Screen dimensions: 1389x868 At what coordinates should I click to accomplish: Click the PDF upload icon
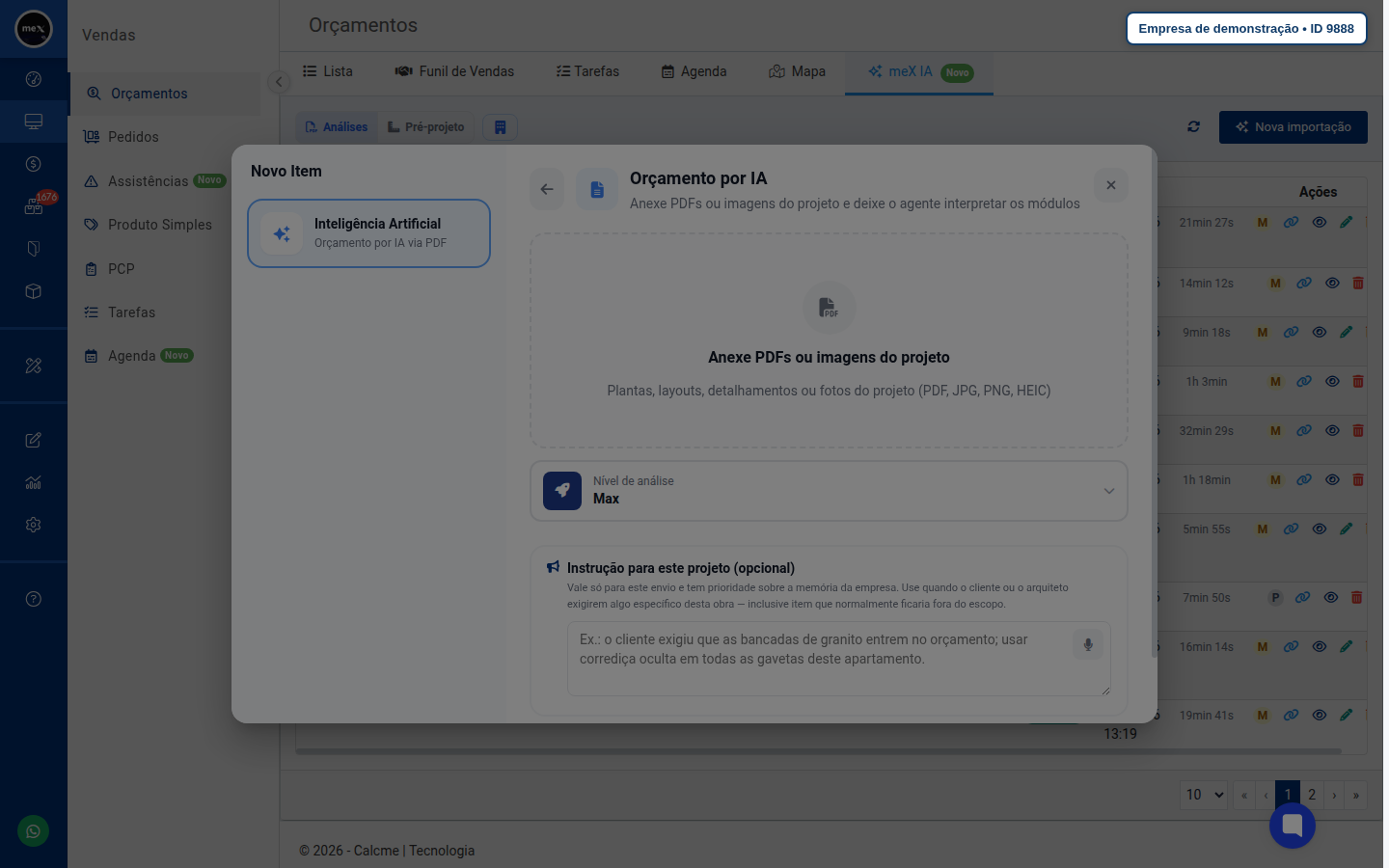829,307
